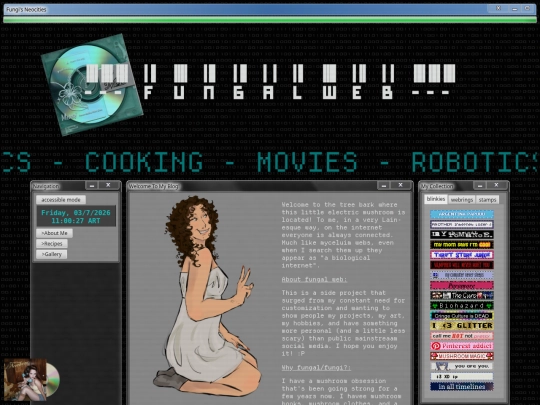Click COOKING in the scrolling marquee
This screenshot has width=540, height=405.
tap(144, 162)
